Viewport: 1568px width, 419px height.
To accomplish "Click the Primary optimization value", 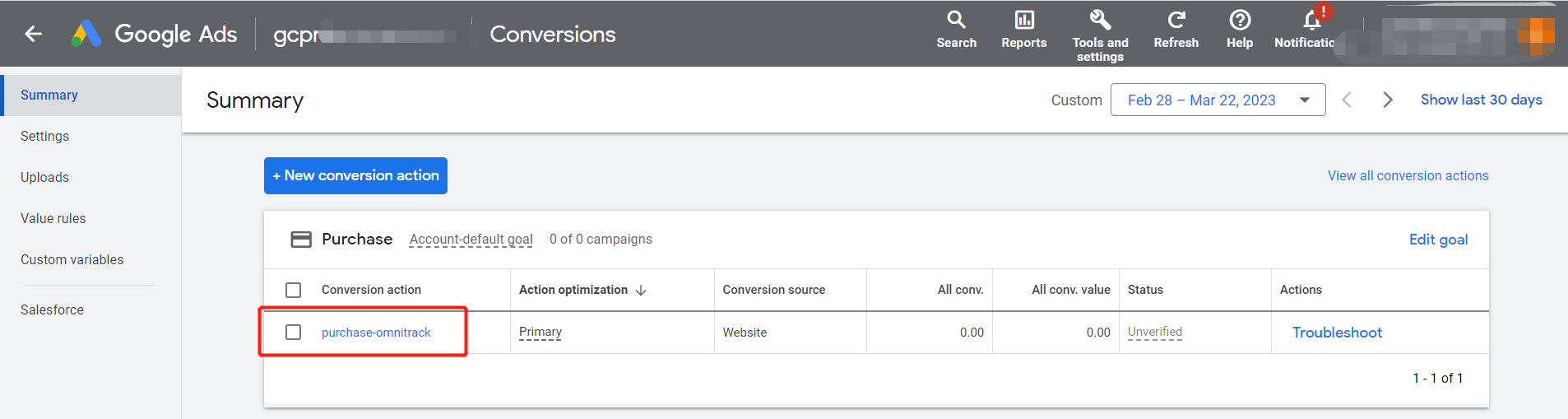I will click(540, 333).
